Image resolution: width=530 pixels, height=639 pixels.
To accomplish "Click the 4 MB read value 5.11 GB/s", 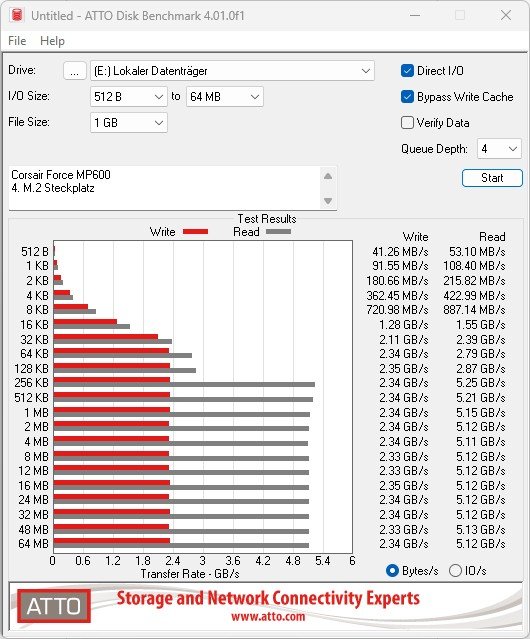I will (481, 442).
